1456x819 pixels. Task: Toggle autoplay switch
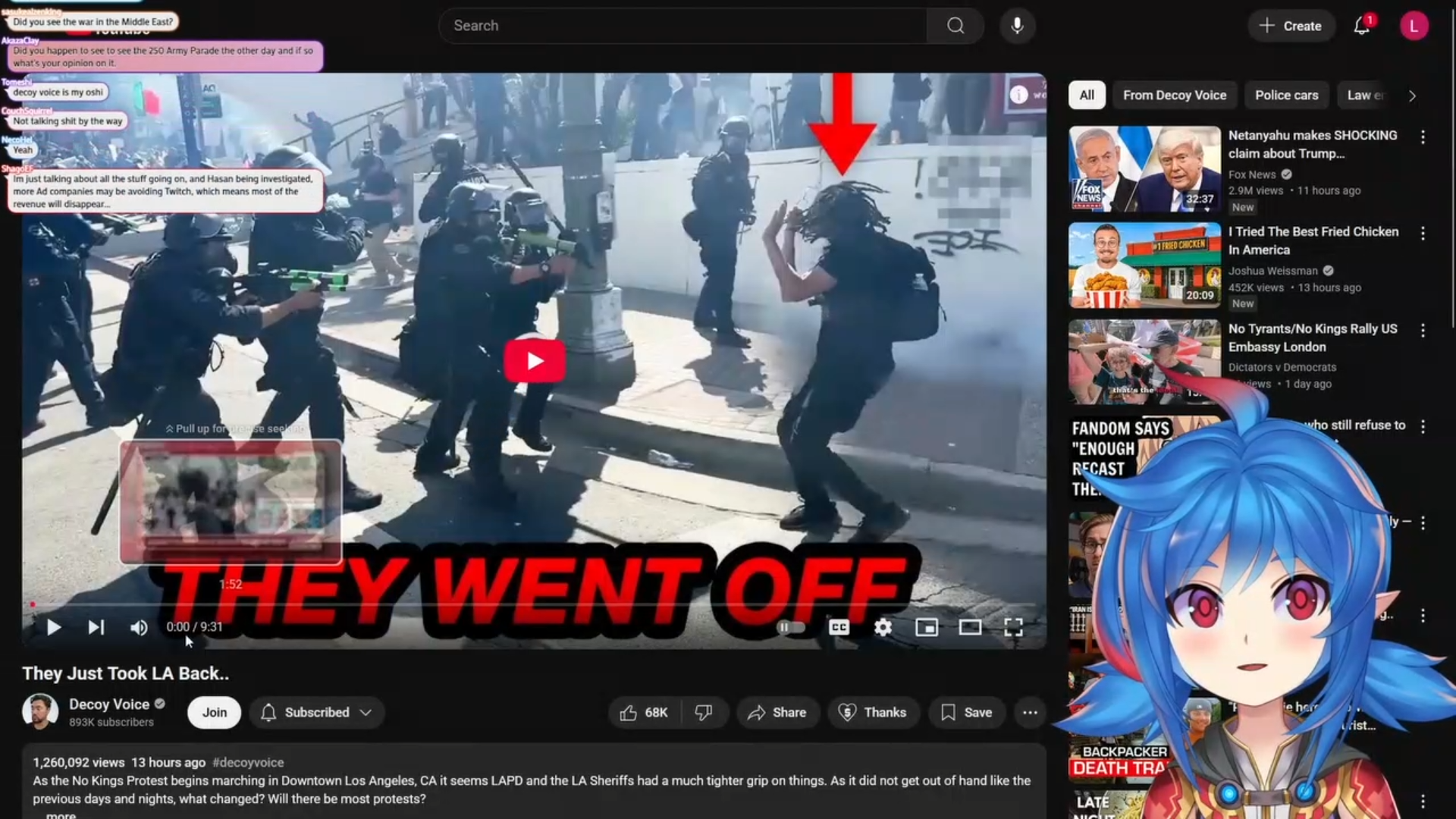click(x=790, y=627)
